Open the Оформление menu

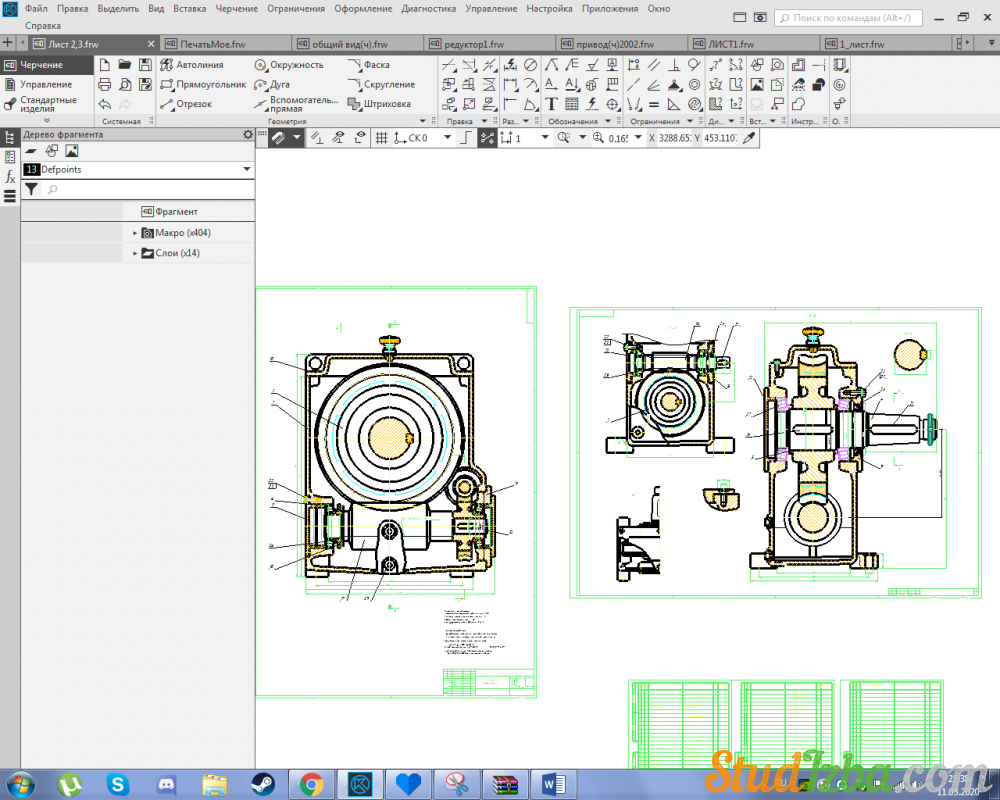click(x=364, y=8)
